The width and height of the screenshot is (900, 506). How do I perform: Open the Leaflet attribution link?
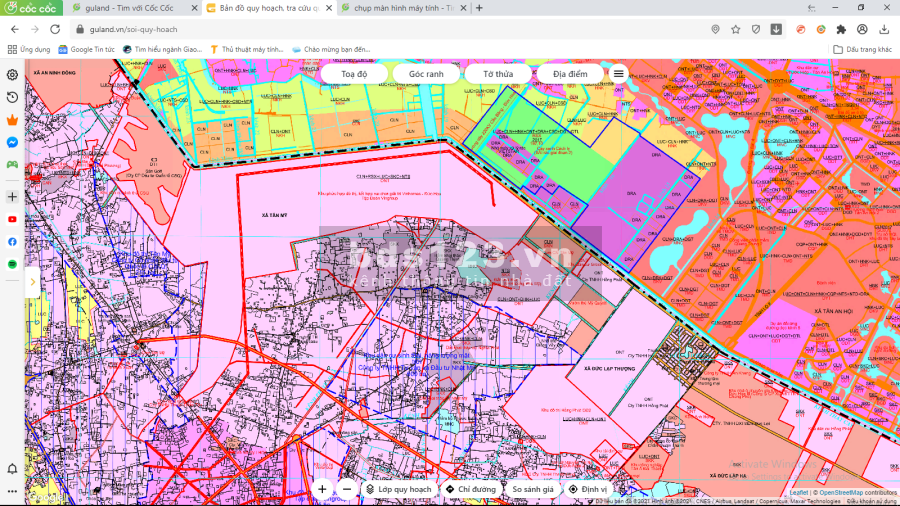pos(798,492)
